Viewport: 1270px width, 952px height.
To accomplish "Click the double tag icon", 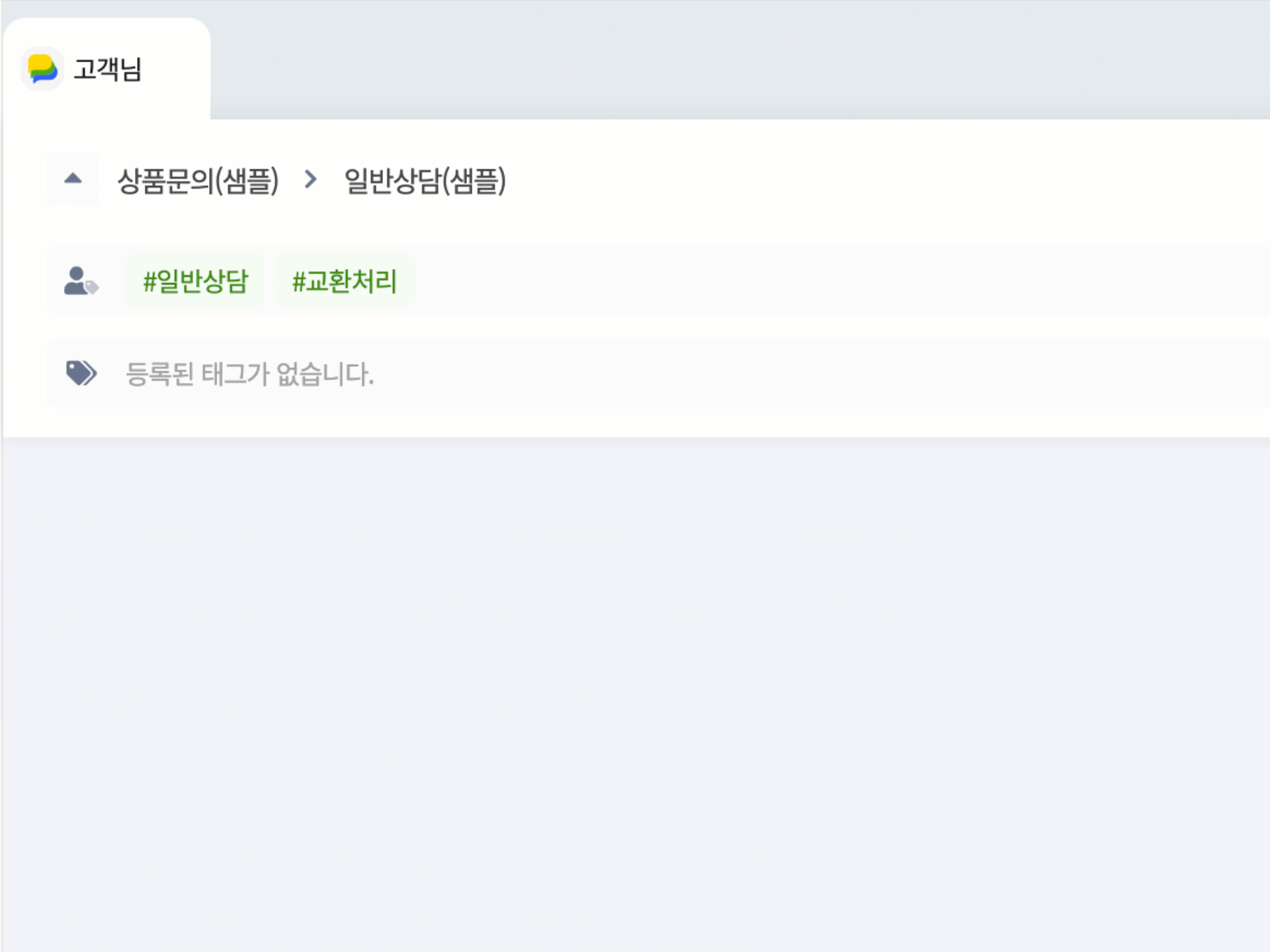I will coord(81,373).
